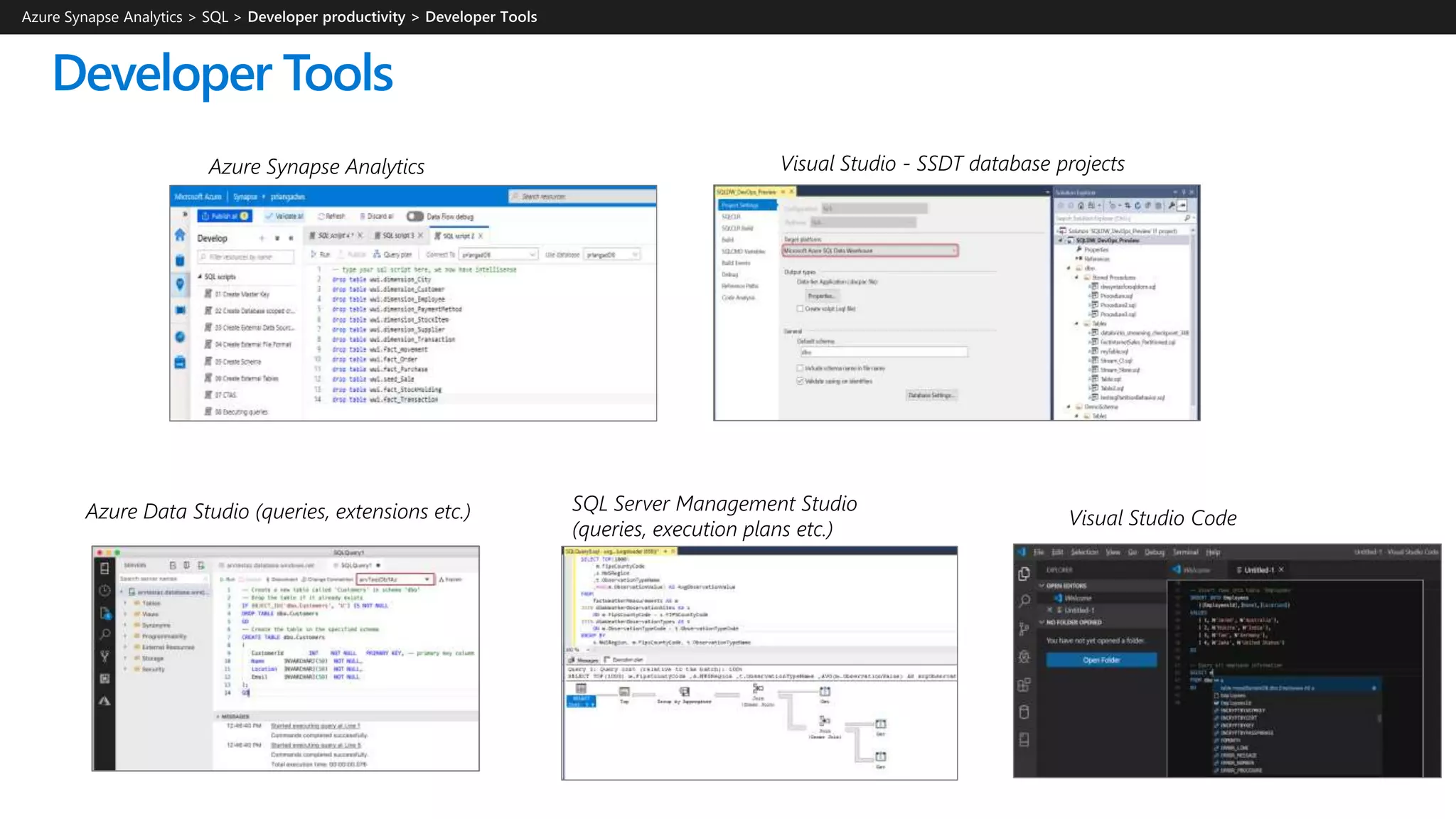Open the Debug bug icon in VS Code
Screen dimensions: 1456x819
tap(1024, 656)
